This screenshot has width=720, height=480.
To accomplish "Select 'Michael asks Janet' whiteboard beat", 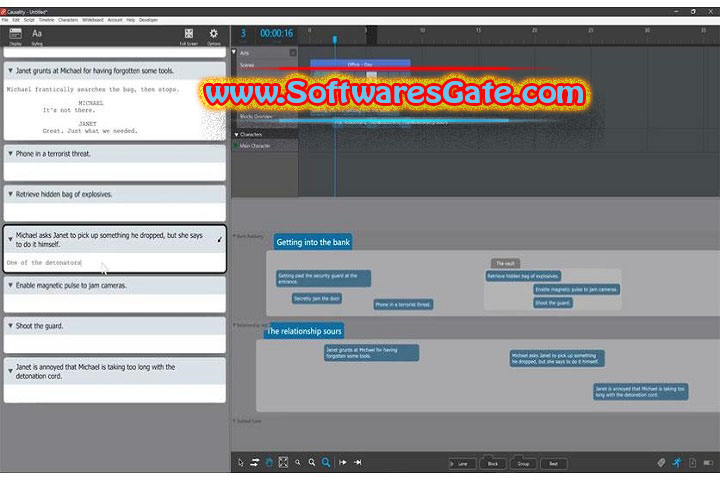I will pos(557,358).
